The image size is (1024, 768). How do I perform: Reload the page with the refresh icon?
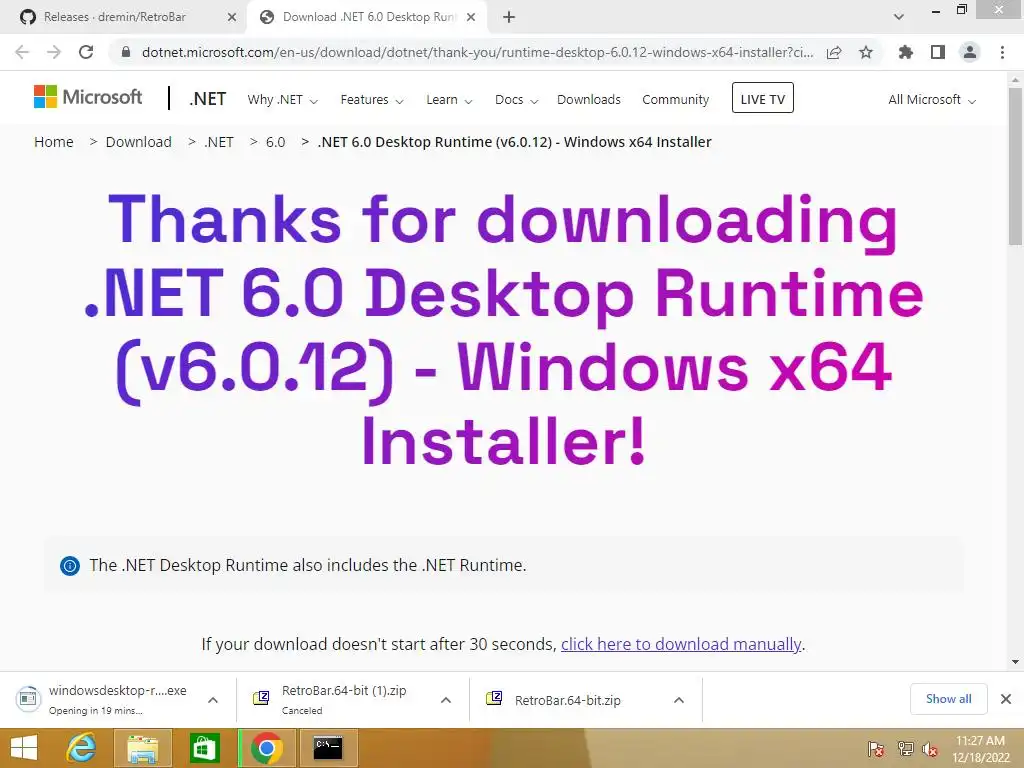tap(86, 52)
